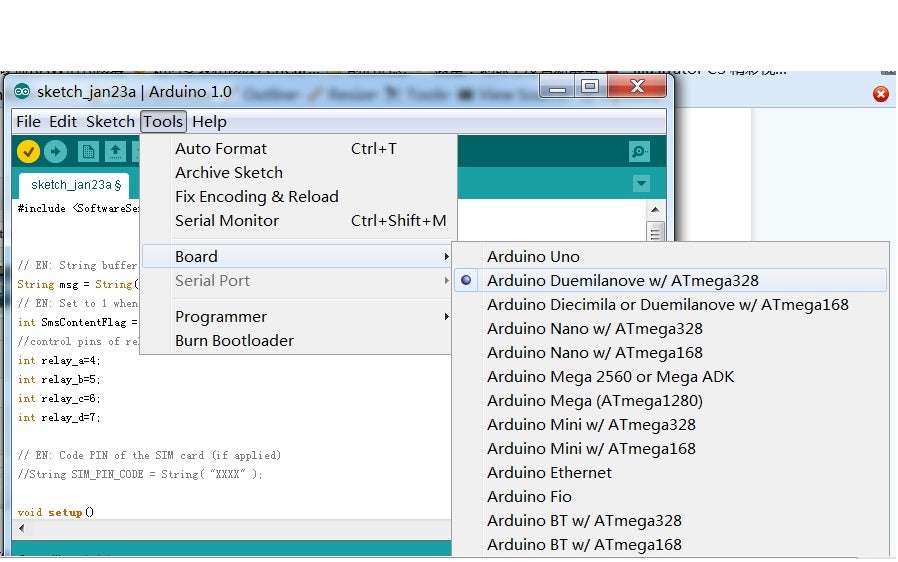Image resolution: width=898 pixels, height=562 pixels.
Task: Select Arduino Ethernet board
Action: pos(670,473)
